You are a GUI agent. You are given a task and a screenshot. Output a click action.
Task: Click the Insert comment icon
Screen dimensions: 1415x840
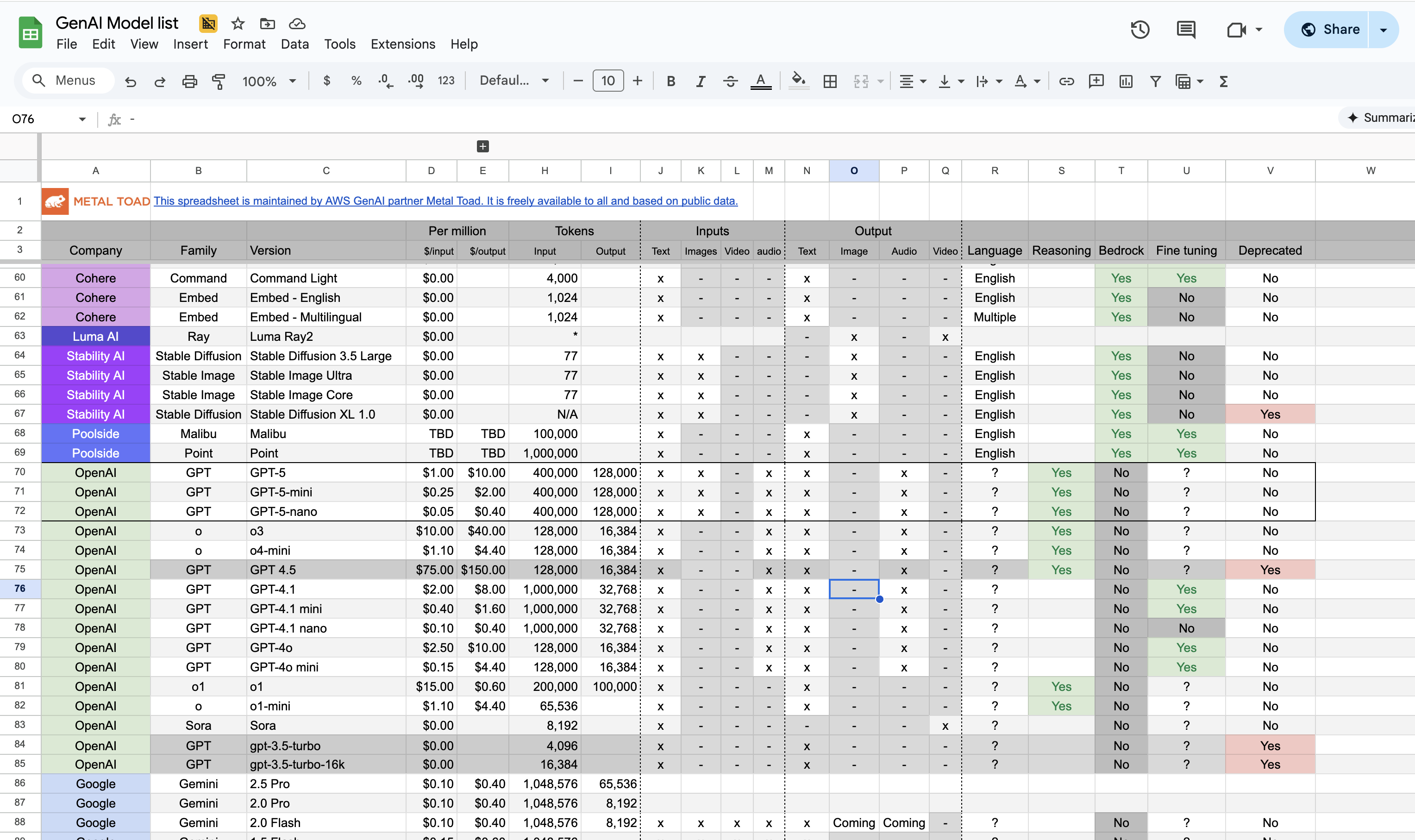1096,81
